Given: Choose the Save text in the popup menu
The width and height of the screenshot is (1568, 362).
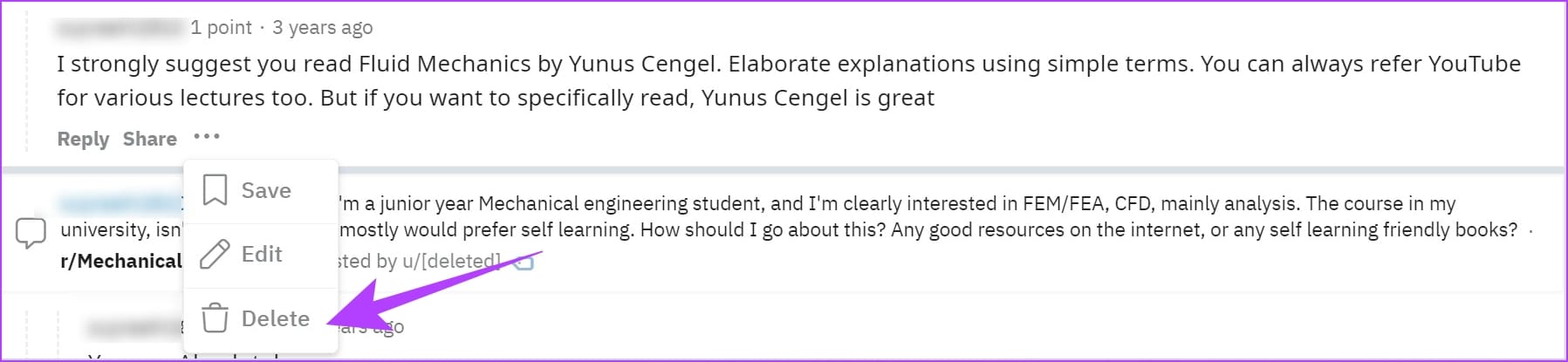Looking at the screenshot, I should point(266,190).
